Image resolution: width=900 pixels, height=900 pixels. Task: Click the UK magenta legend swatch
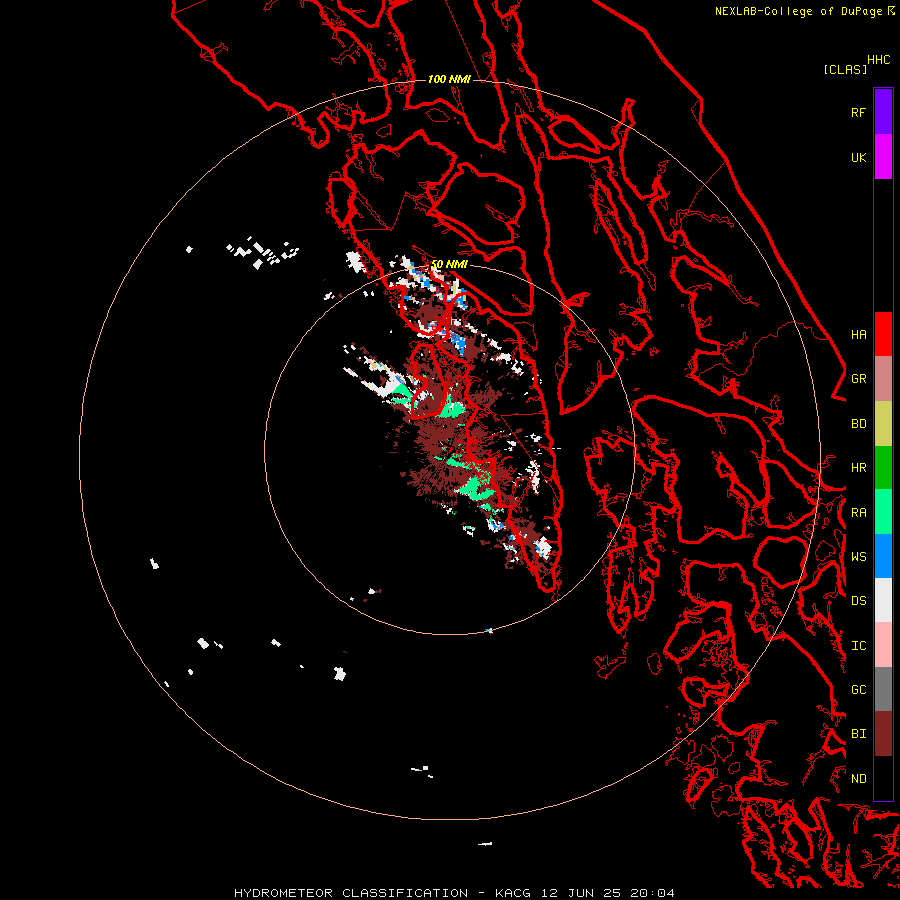pyautogui.click(x=883, y=157)
